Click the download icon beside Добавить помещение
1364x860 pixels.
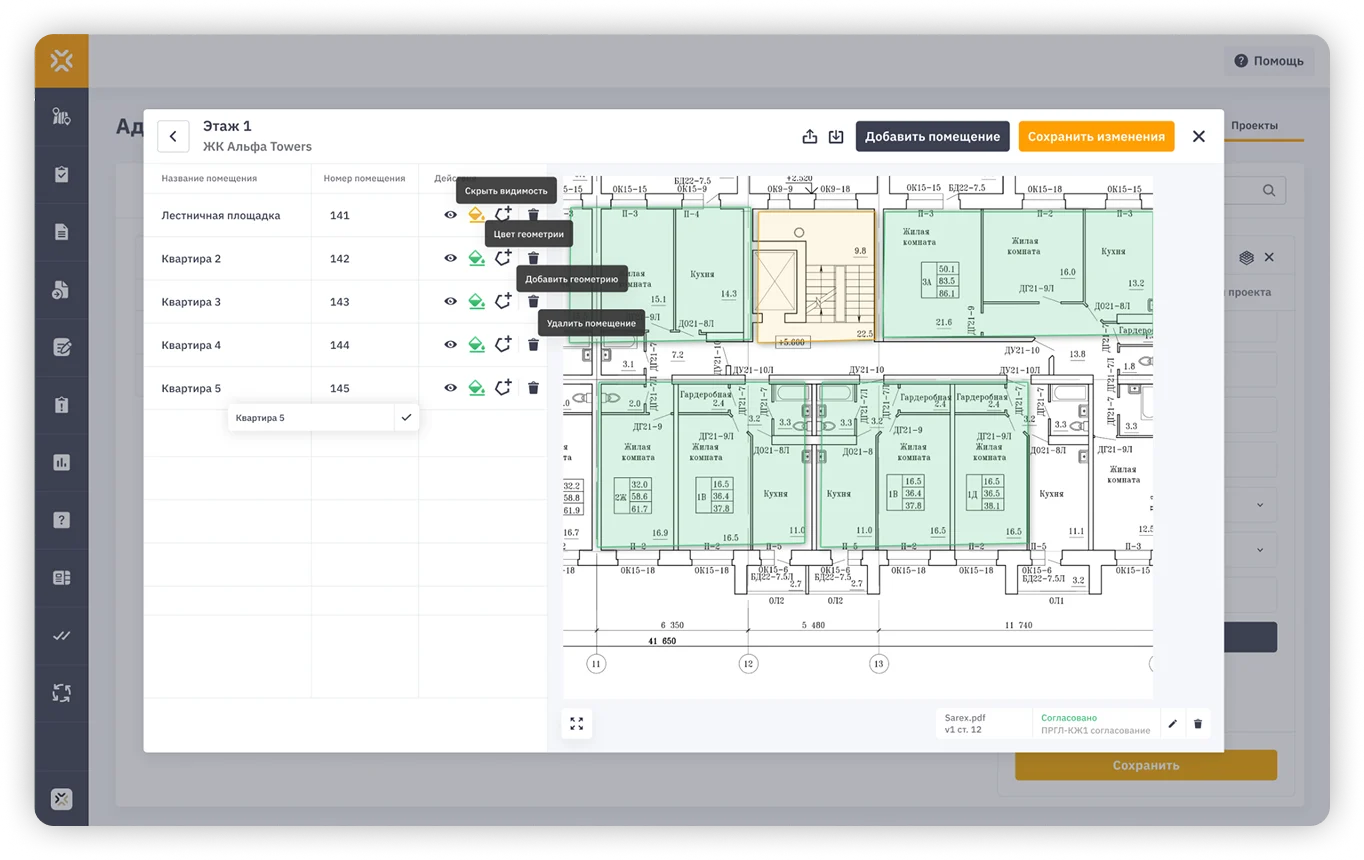click(836, 137)
